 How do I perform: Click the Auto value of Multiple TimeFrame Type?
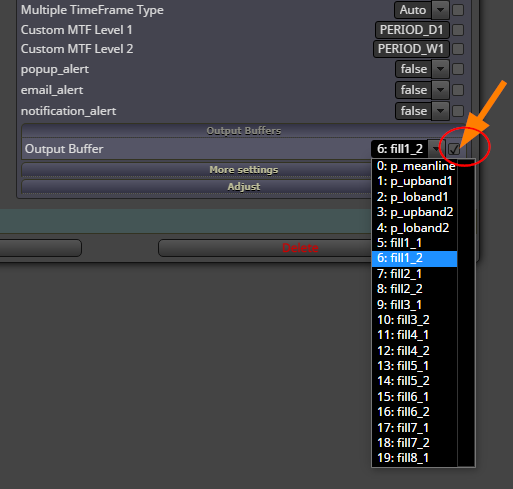(413, 10)
